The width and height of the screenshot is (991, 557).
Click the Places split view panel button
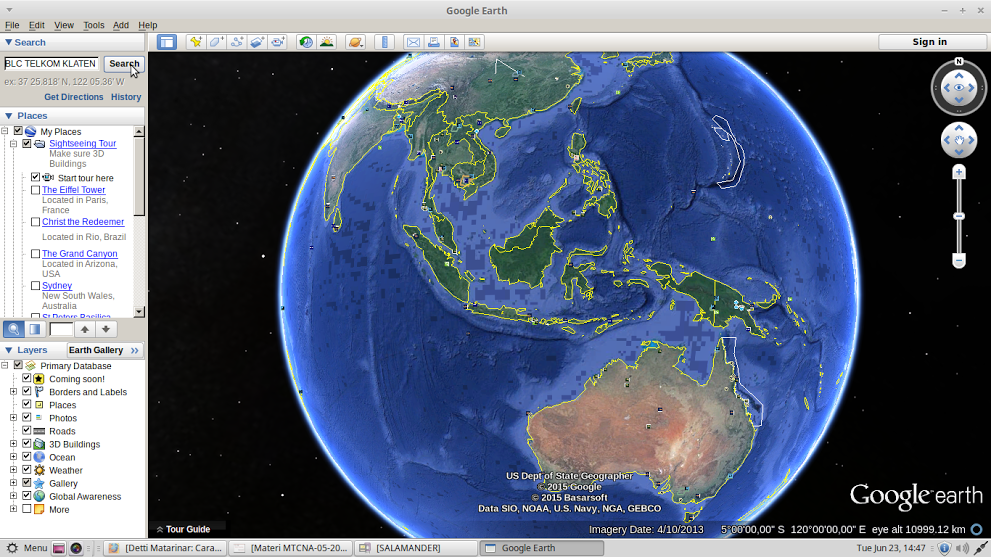[x=35, y=329]
